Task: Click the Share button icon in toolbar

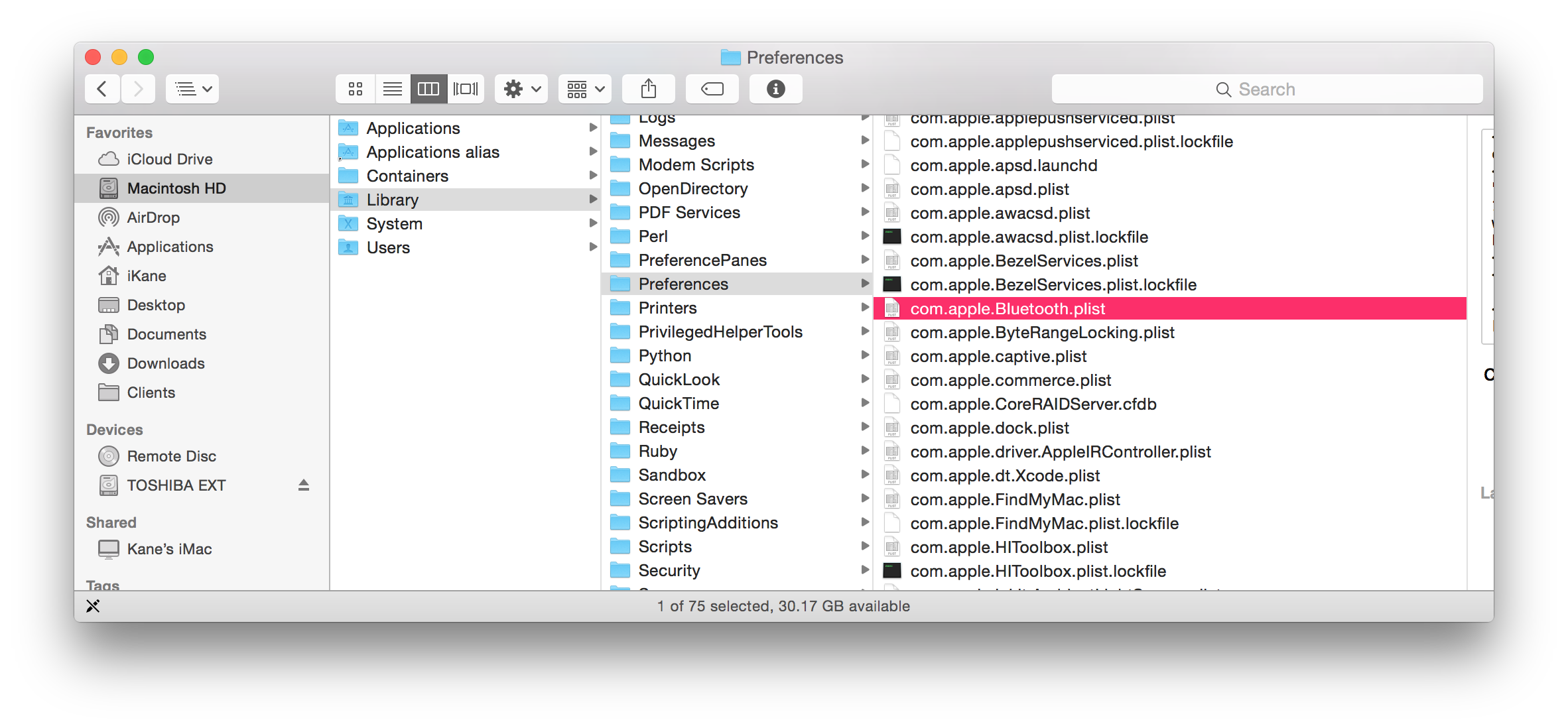Action: (649, 89)
